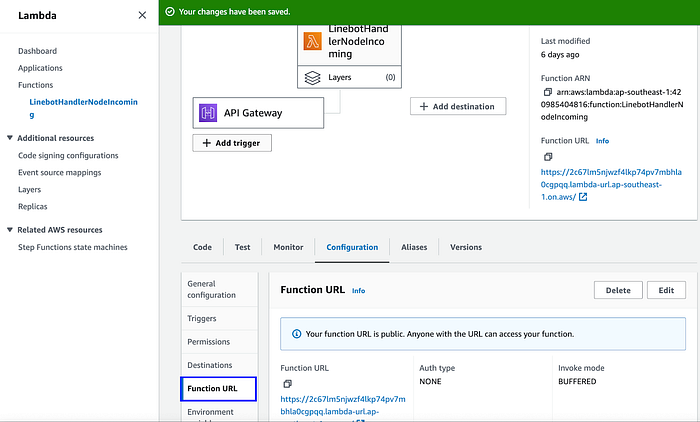
Task: Switch to the Monitor tab
Action: [x=288, y=247]
